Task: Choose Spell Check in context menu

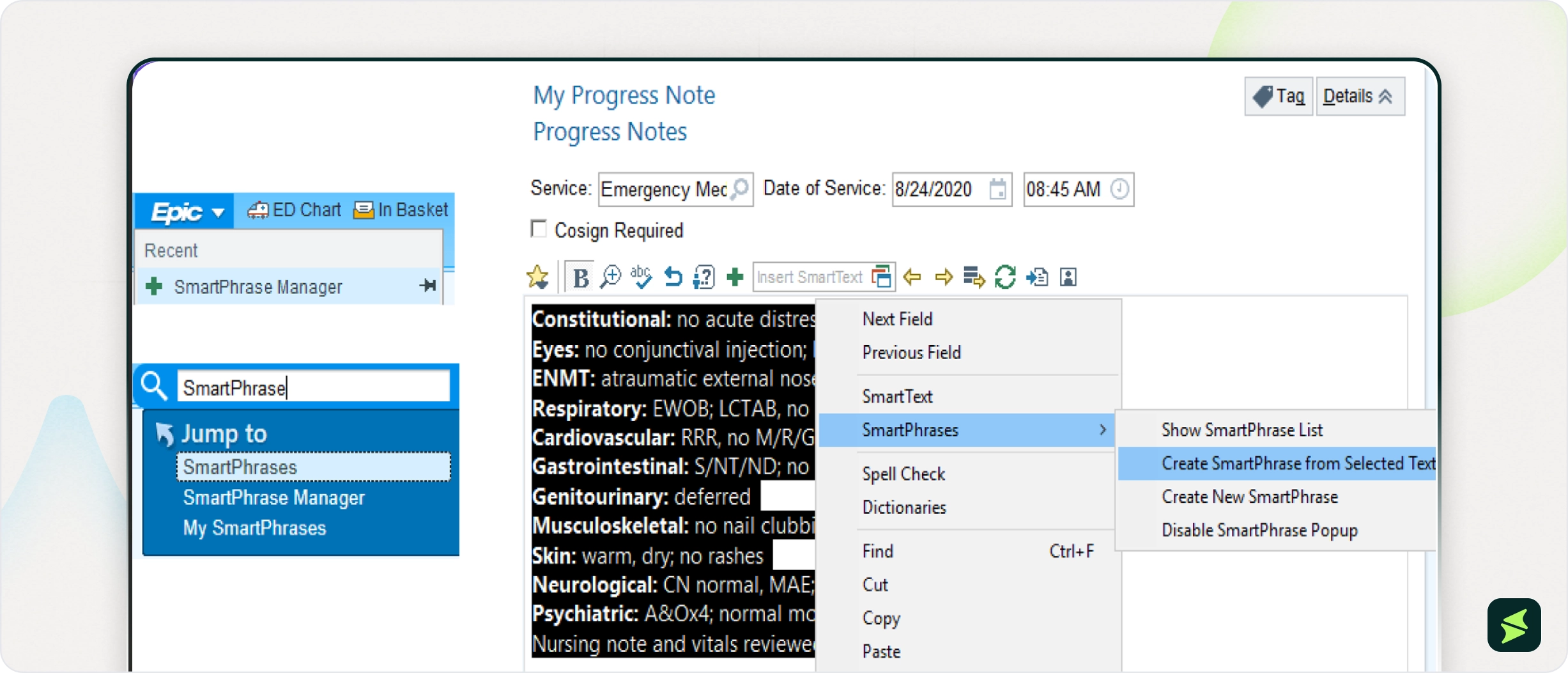Action: tap(903, 474)
